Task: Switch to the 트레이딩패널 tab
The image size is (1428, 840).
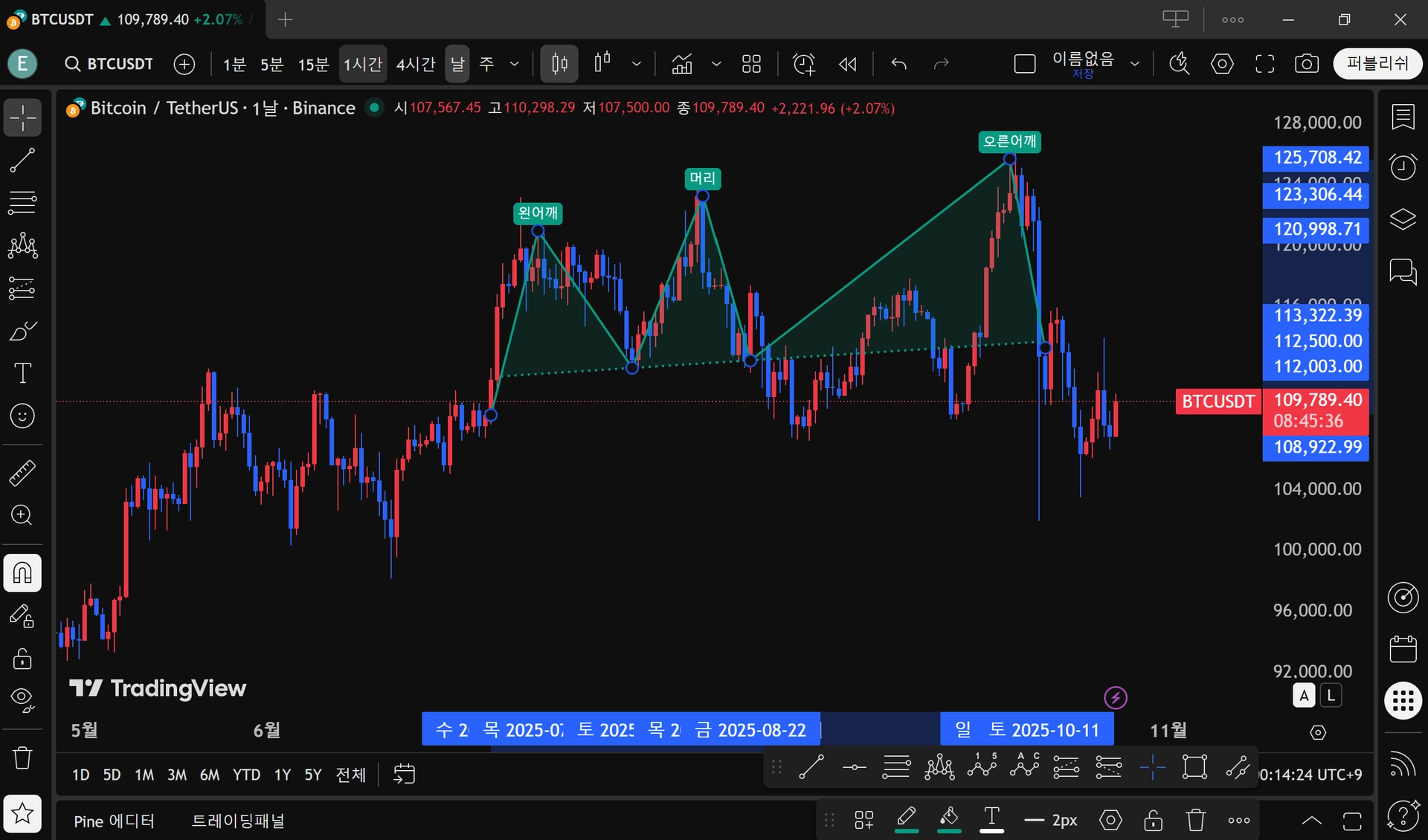Action: pos(238,821)
